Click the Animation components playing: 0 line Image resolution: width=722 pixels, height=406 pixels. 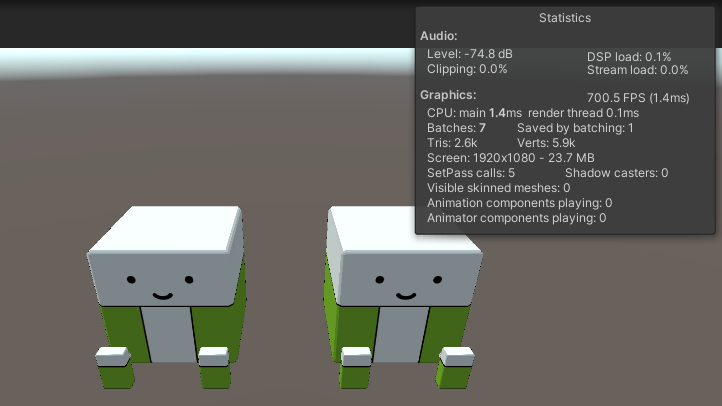point(519,203)
